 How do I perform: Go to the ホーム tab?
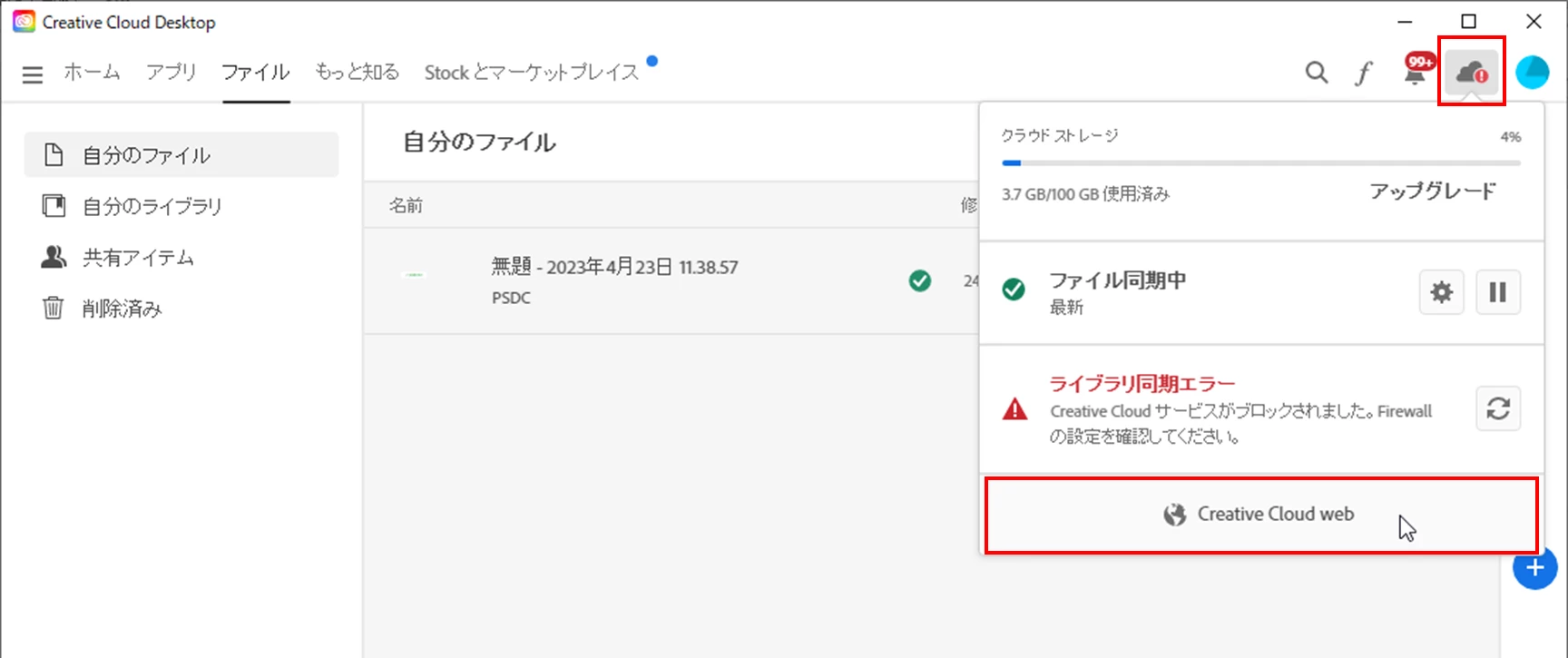tap(92, 72)
